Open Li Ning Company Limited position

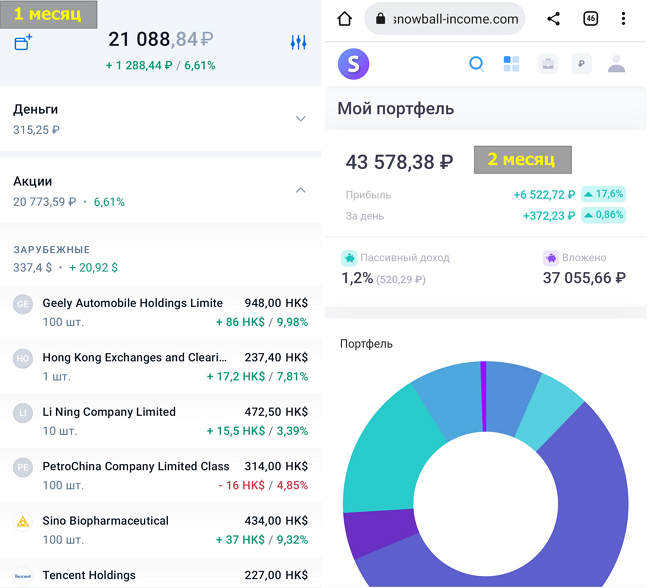click(160, 421)
